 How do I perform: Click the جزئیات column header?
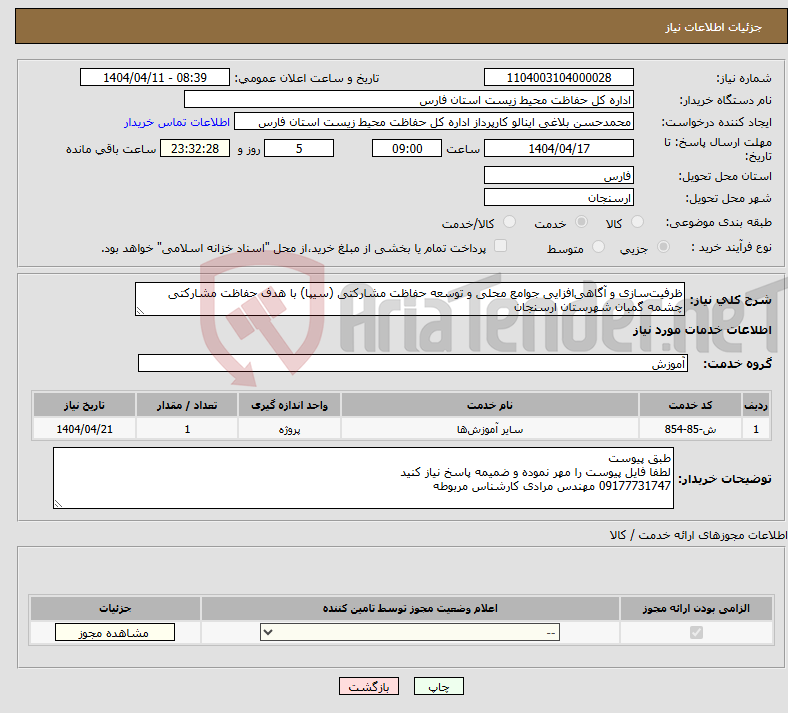[x=115, y=608]
